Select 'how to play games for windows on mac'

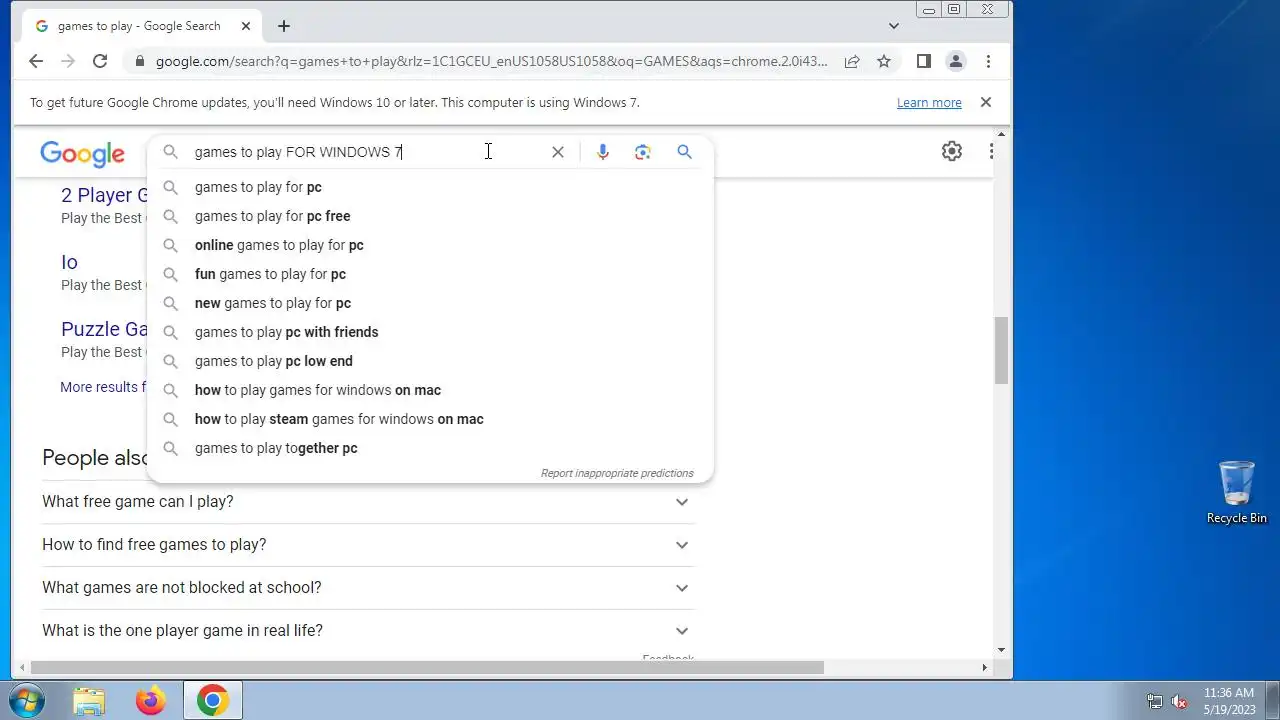[x=430, y=390]
